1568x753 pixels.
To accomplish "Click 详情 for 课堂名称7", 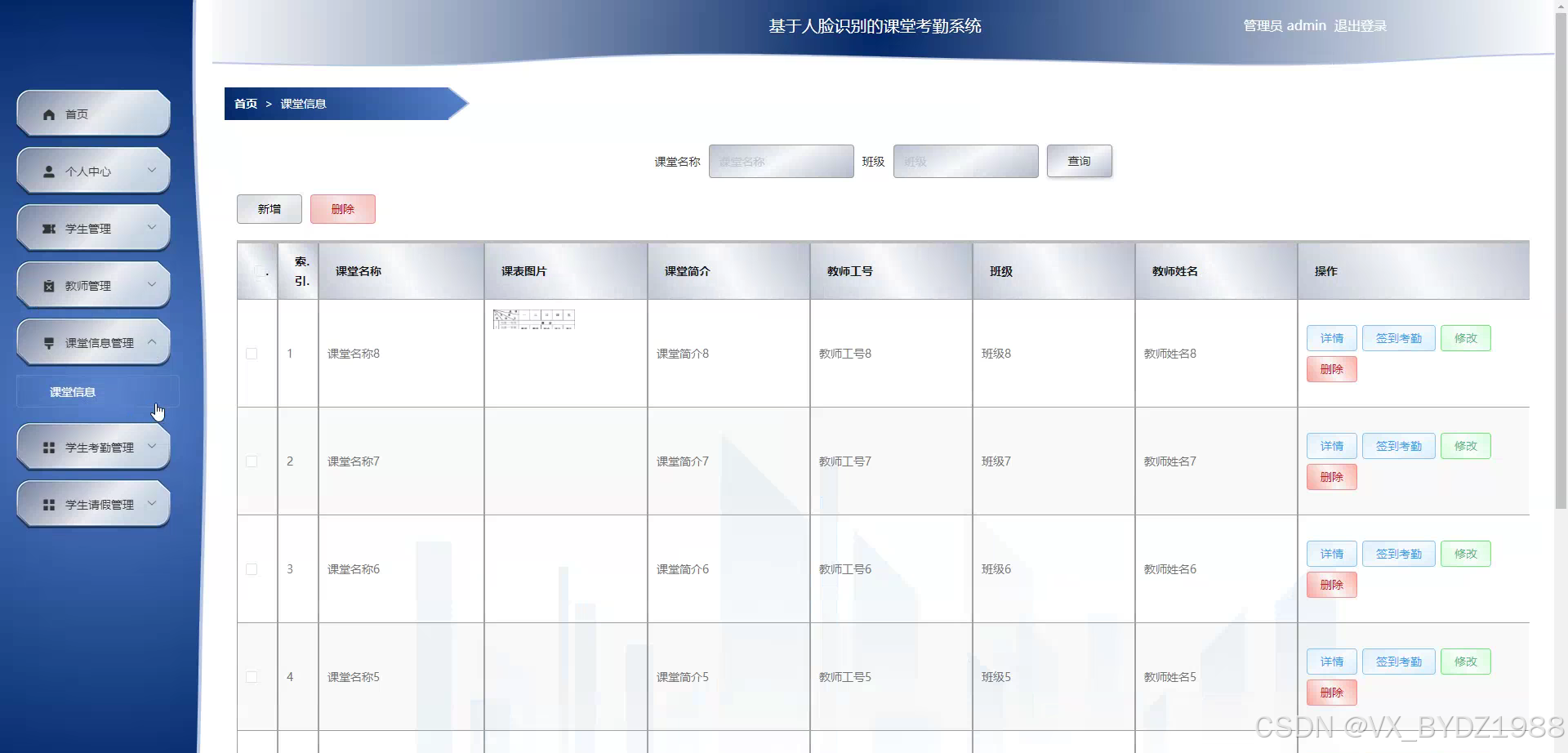I will [1332, 446].
